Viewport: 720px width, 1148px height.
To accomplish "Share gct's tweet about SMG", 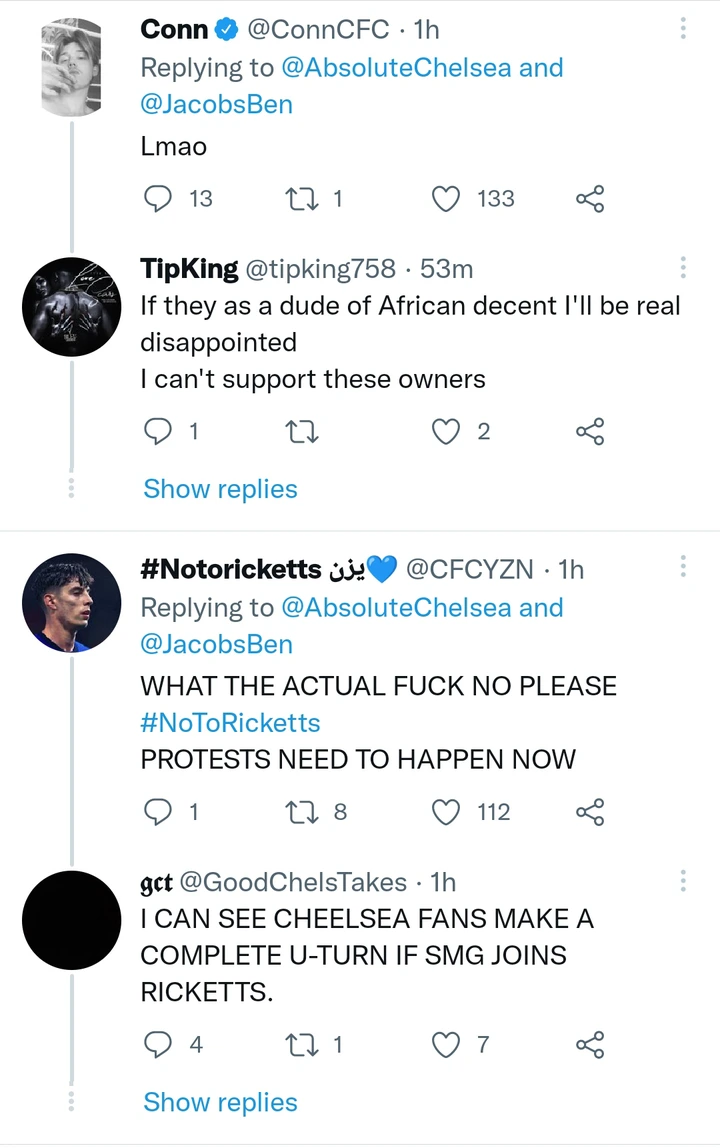I will [590, 1045].
